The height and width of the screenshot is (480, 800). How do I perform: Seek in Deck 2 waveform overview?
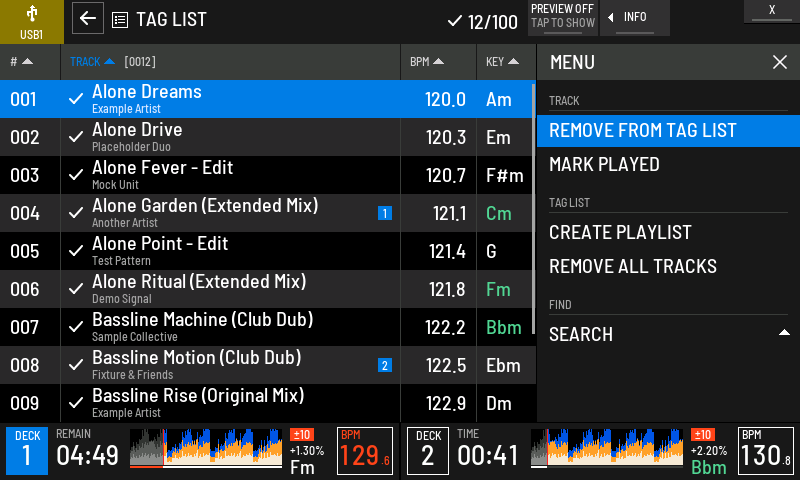(x=607, y=448)
